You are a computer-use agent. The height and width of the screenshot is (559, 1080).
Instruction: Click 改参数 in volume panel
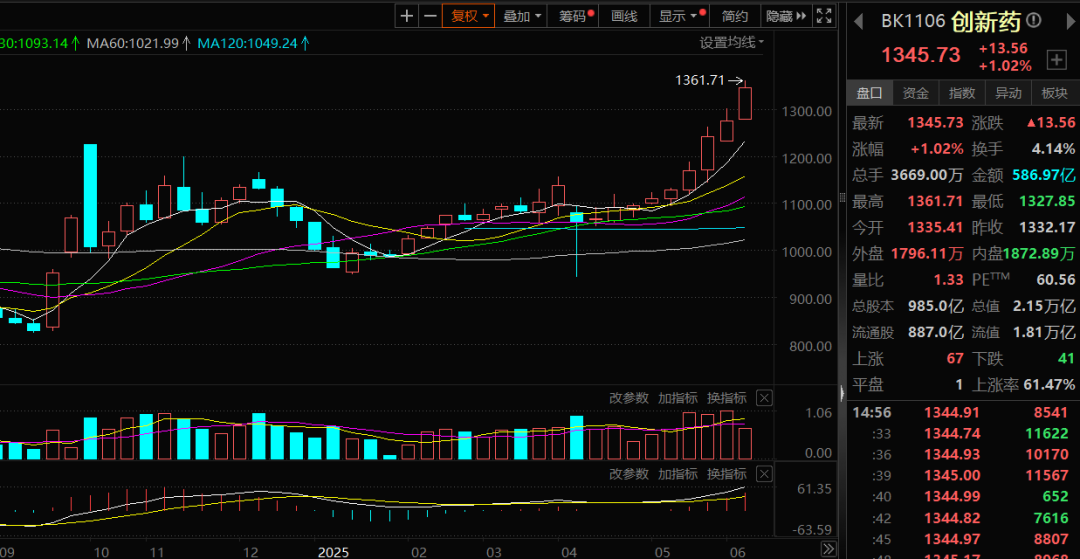point(630,398)
